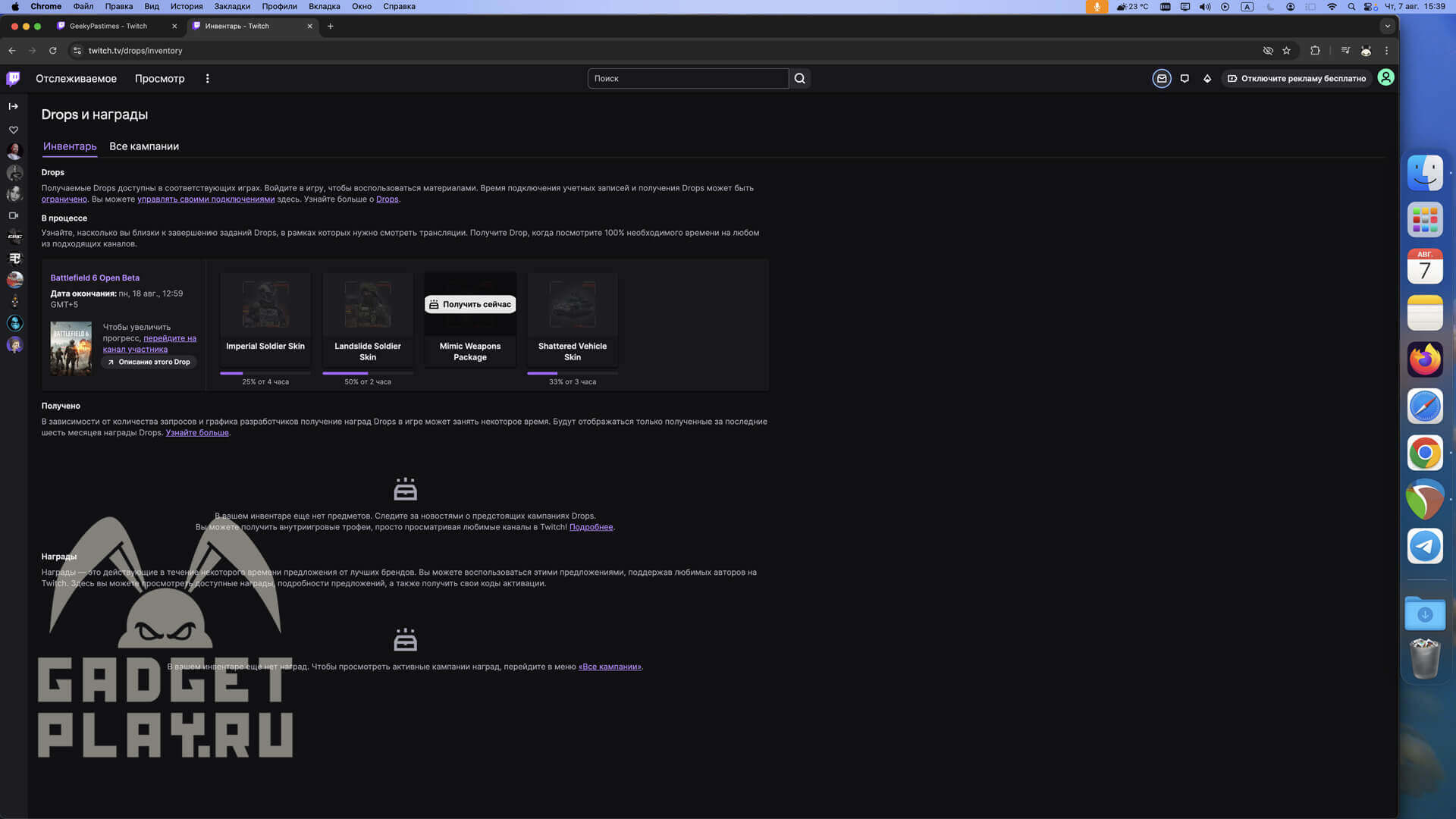Image resolution: width=1456 pixels, height=819 pixels.
Task: Close the Инвентарь - Twitch tab
Action: [309, 26]
